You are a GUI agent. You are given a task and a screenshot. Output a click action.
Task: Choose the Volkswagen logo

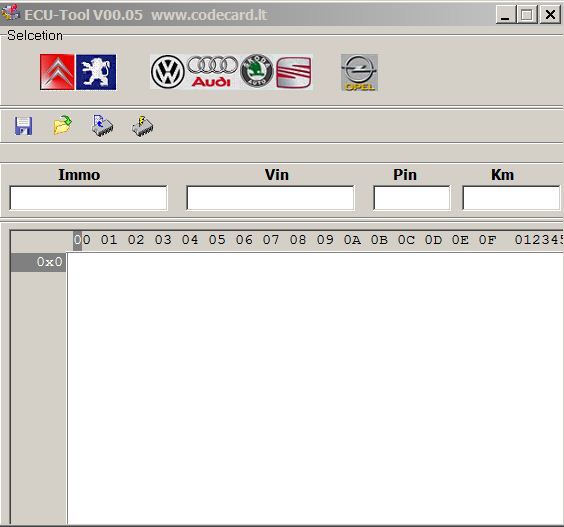tap(168, 72)
